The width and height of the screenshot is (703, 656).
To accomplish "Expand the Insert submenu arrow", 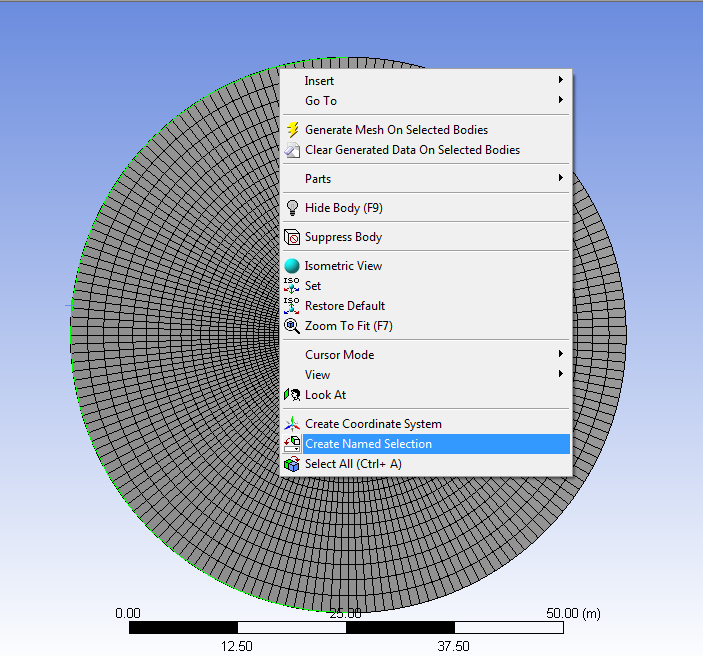I will pos(560,80).
